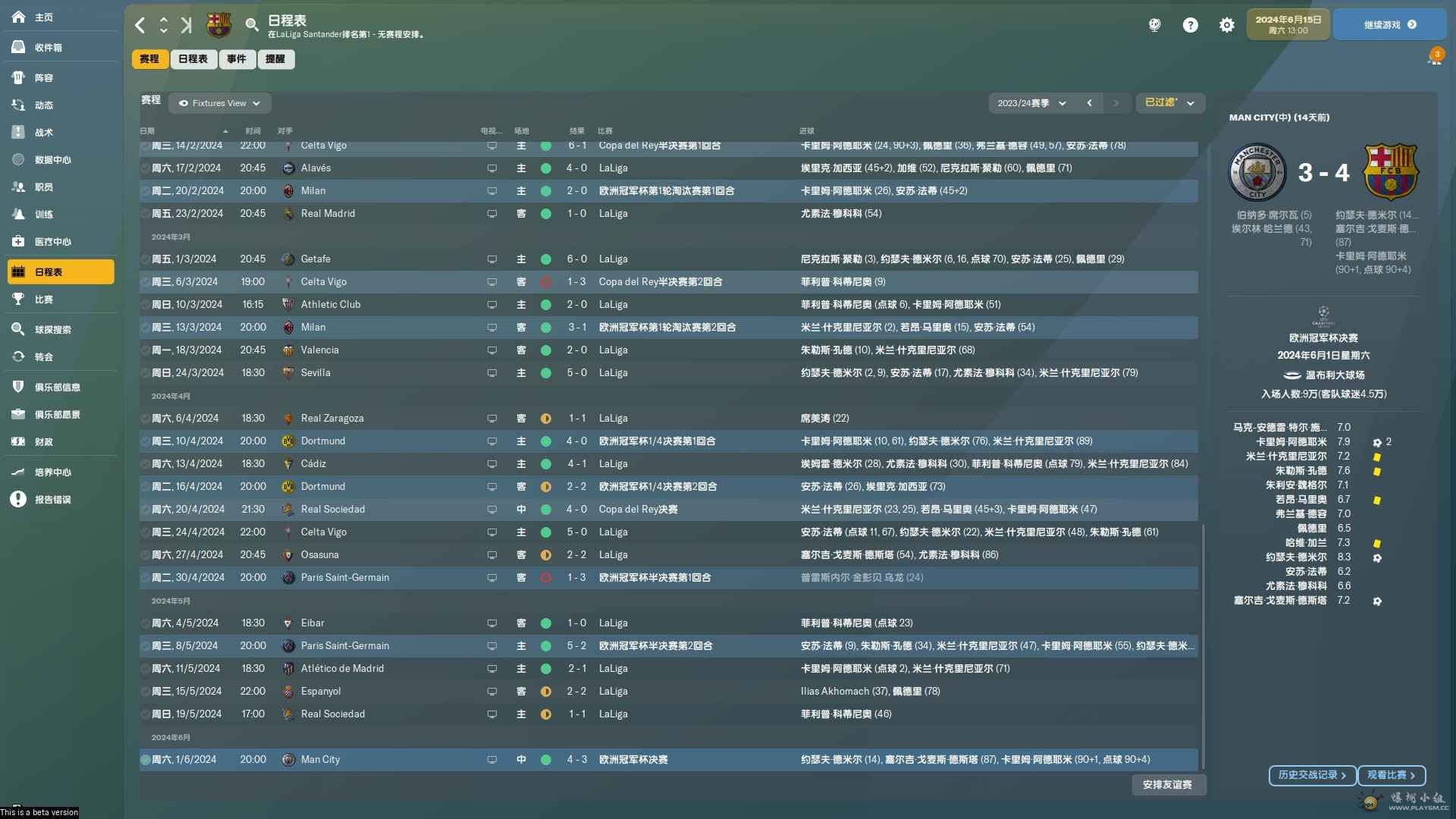Open the date 2024年6月15日 panel
The height and width of the screenshot is (819, 1456).
1288,25
